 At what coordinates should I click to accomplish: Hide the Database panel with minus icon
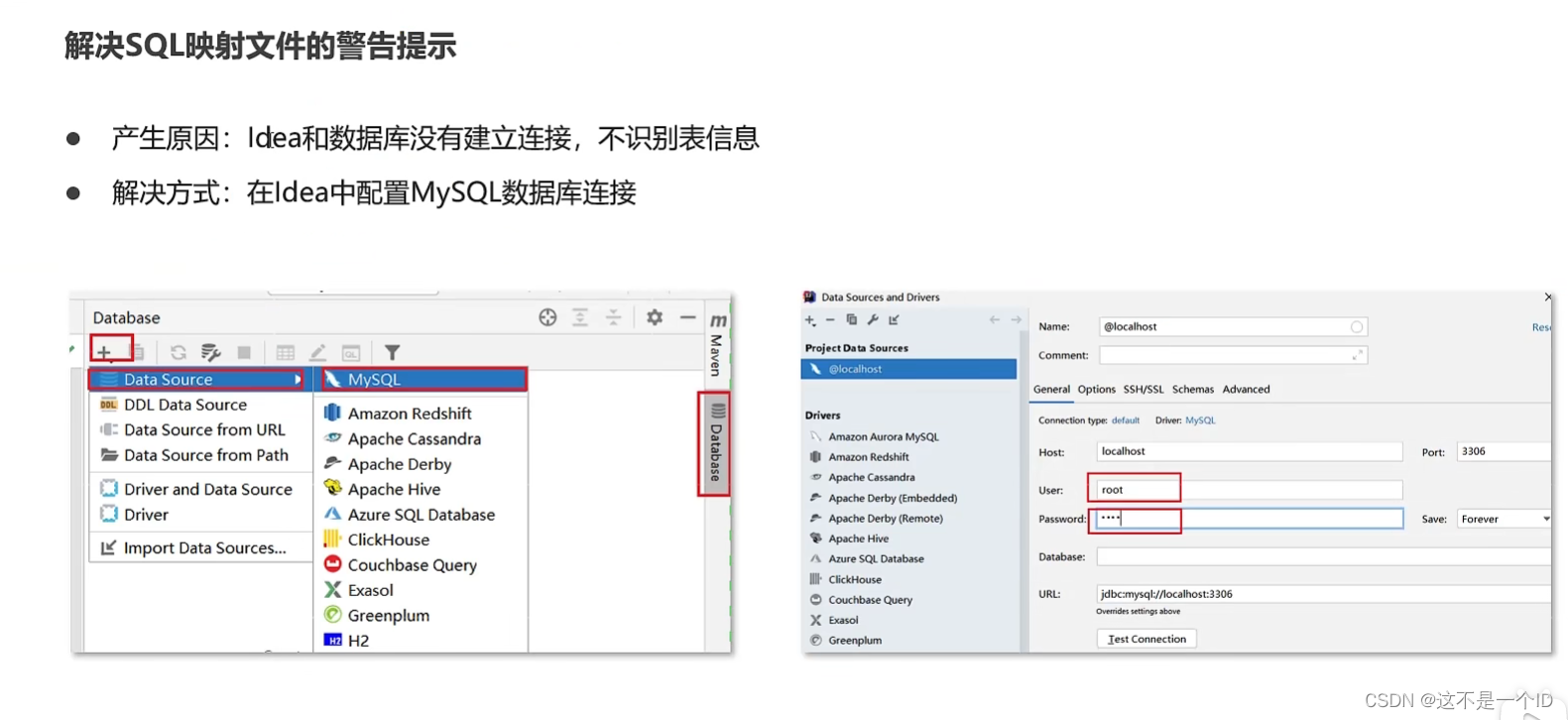point(687,317)
